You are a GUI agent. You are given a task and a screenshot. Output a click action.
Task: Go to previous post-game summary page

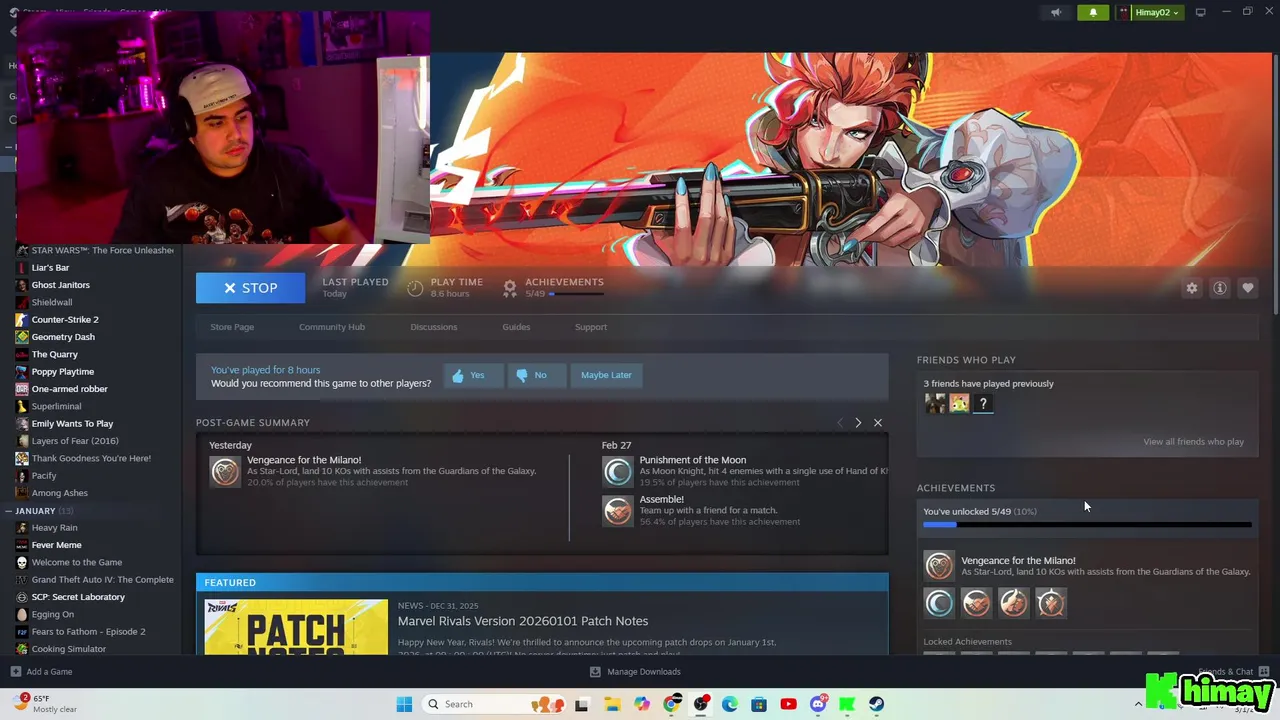pyautogui.click(x=839, y=423)
